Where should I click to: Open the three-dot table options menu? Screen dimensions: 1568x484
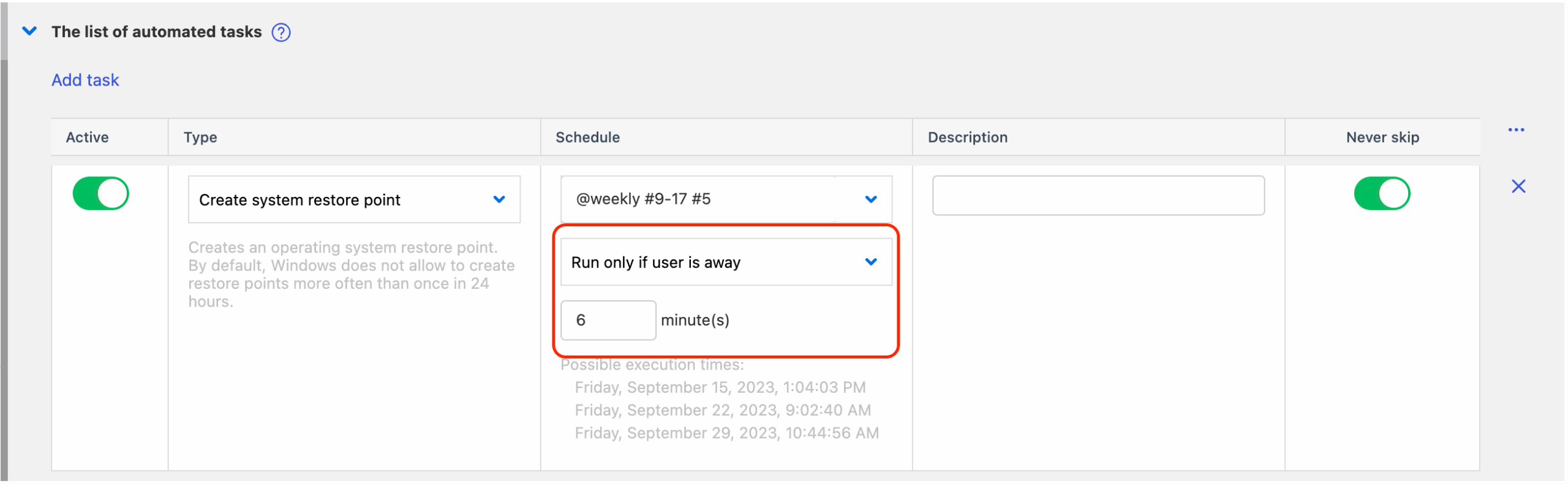[x=1517, y=130]
